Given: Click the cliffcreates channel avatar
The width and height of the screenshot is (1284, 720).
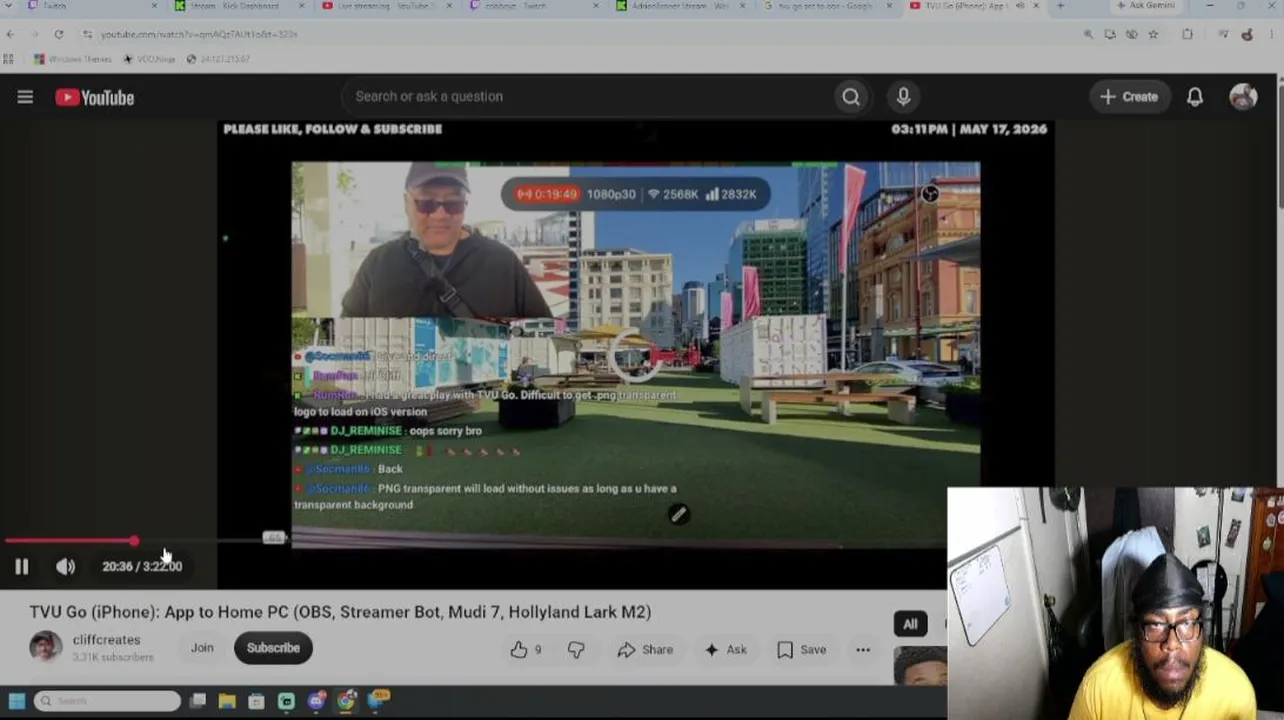Looking at the screenshot, I should point(45,647).
